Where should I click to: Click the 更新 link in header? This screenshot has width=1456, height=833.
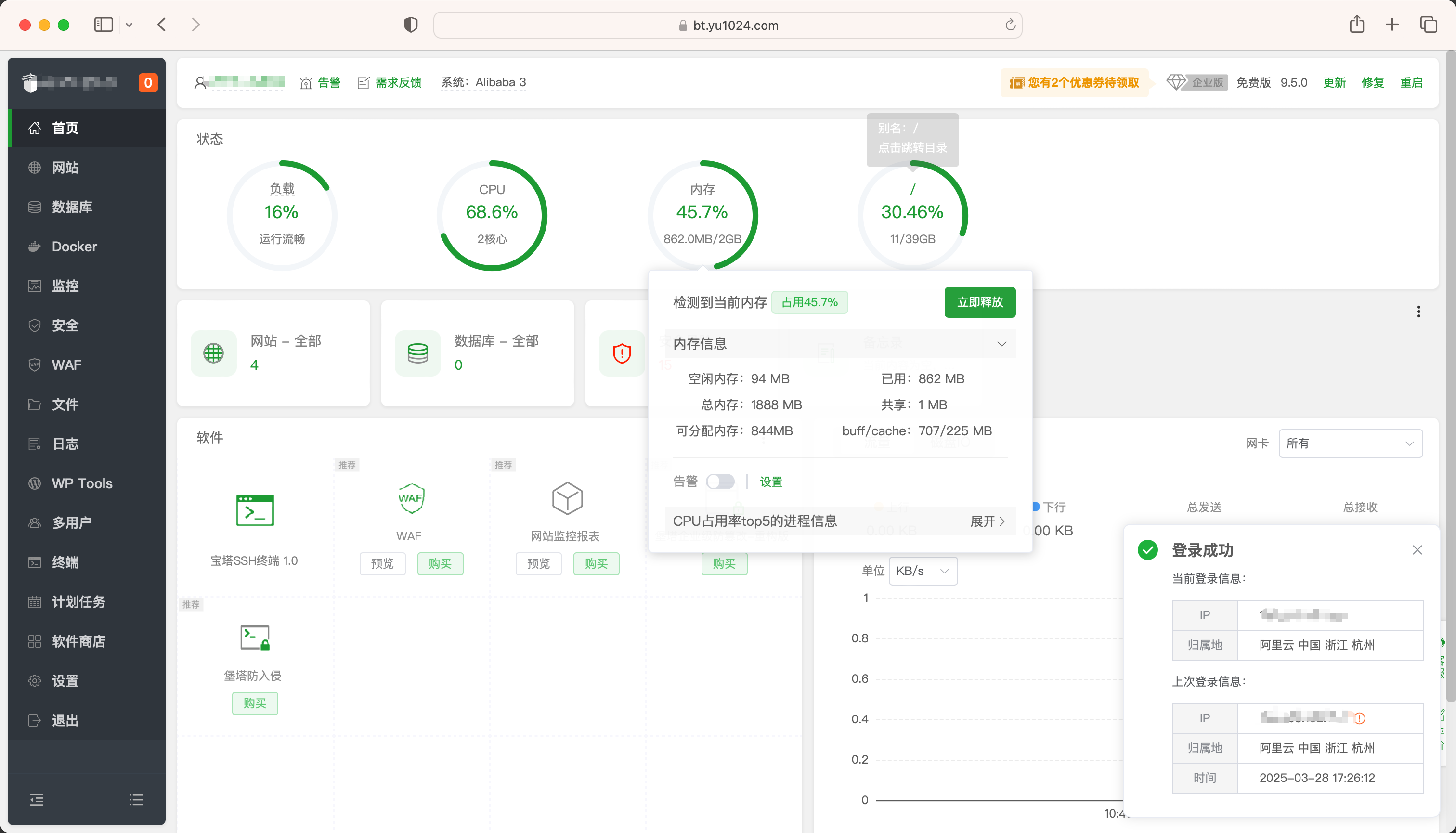point(1334,82)
